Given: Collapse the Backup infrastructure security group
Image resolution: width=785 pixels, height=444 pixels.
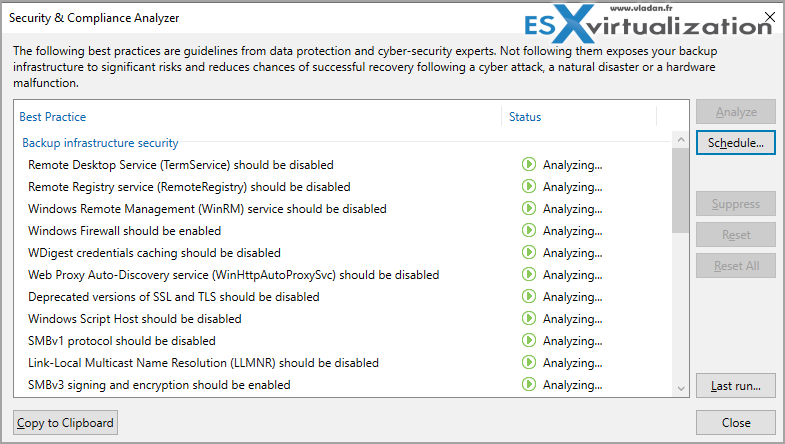Looking at the screenshot, I should tap(100, 143).
